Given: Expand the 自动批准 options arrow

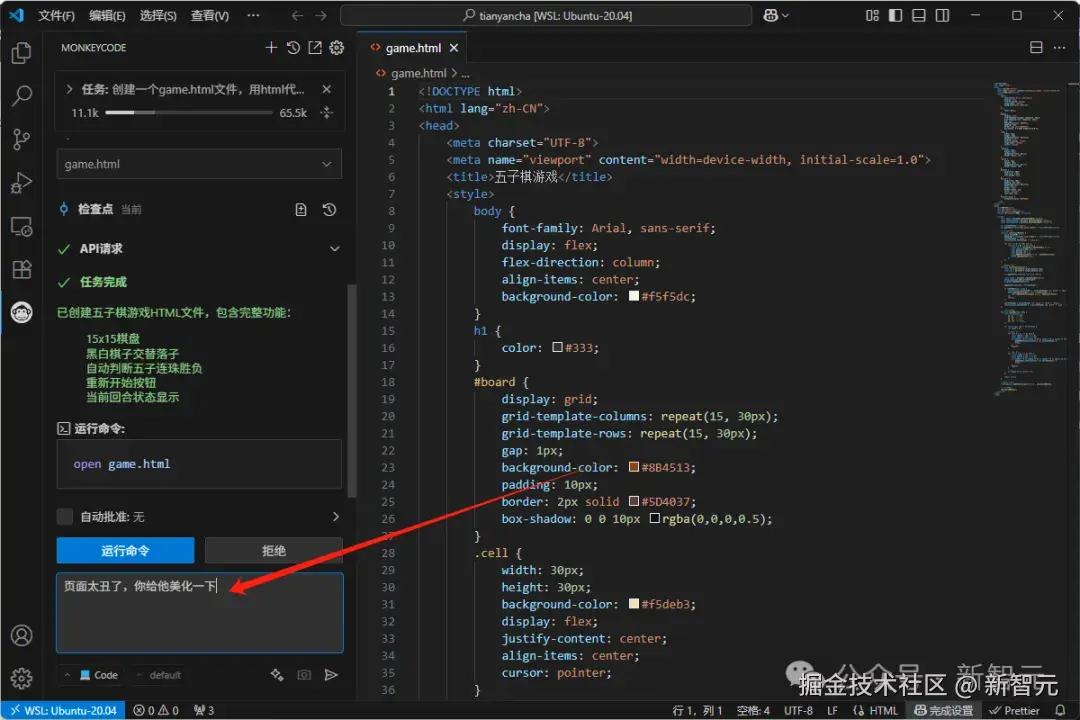Looking at the screenshot, I should tap(335, 517).
